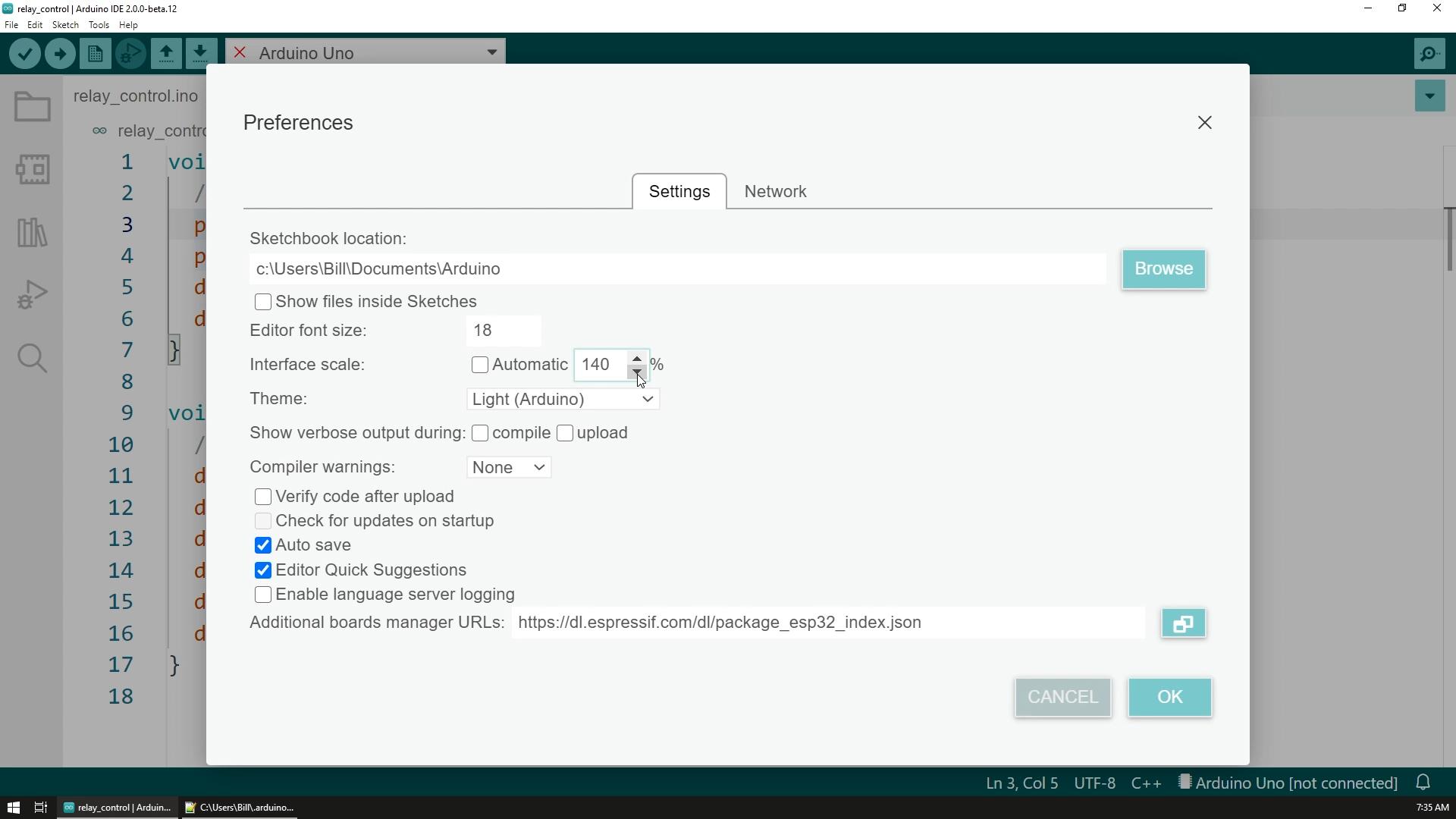Close the Preferences dialog with X
This screenshot has width=1456, height=819.
pos(1205,123)
